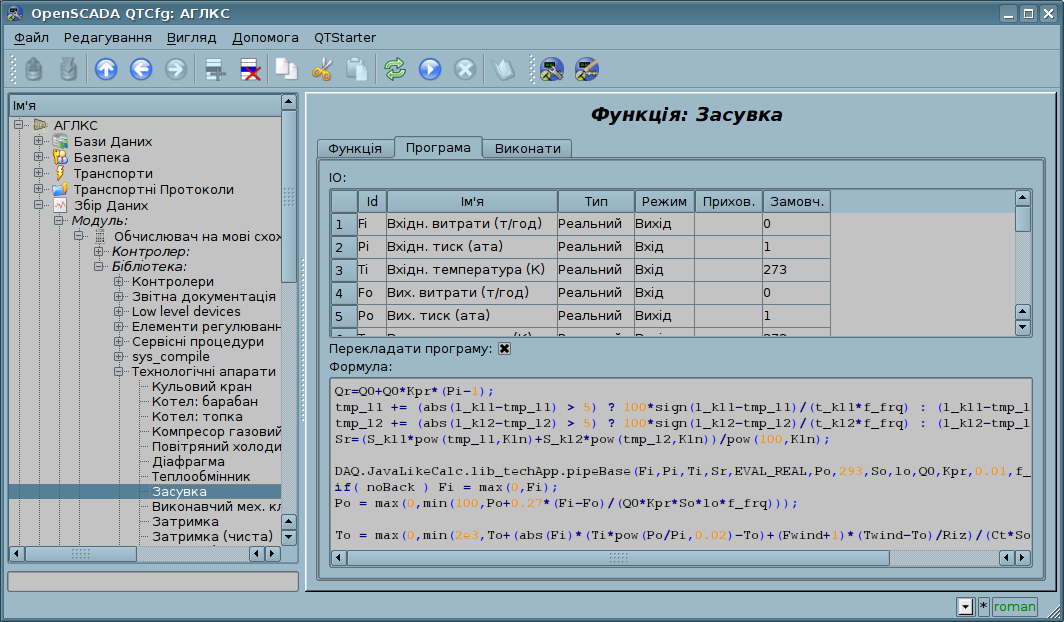Viewport: 1064px width, 622px height.
Task: Click the blue up-arrow navigation icon
Action: pyautogui.click(x=106, y=69)
